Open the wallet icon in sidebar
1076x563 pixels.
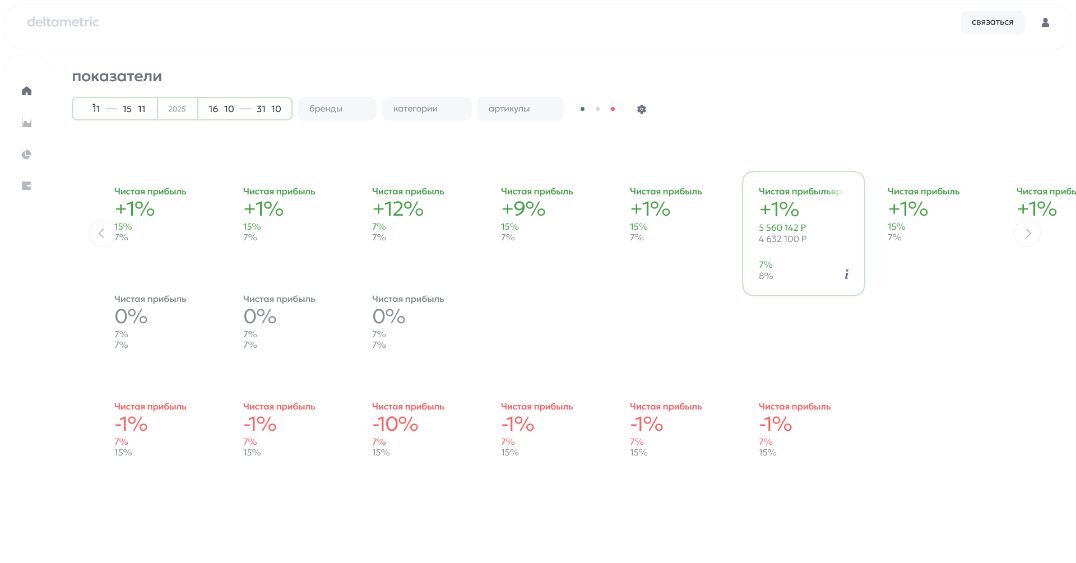pos(27,186)
